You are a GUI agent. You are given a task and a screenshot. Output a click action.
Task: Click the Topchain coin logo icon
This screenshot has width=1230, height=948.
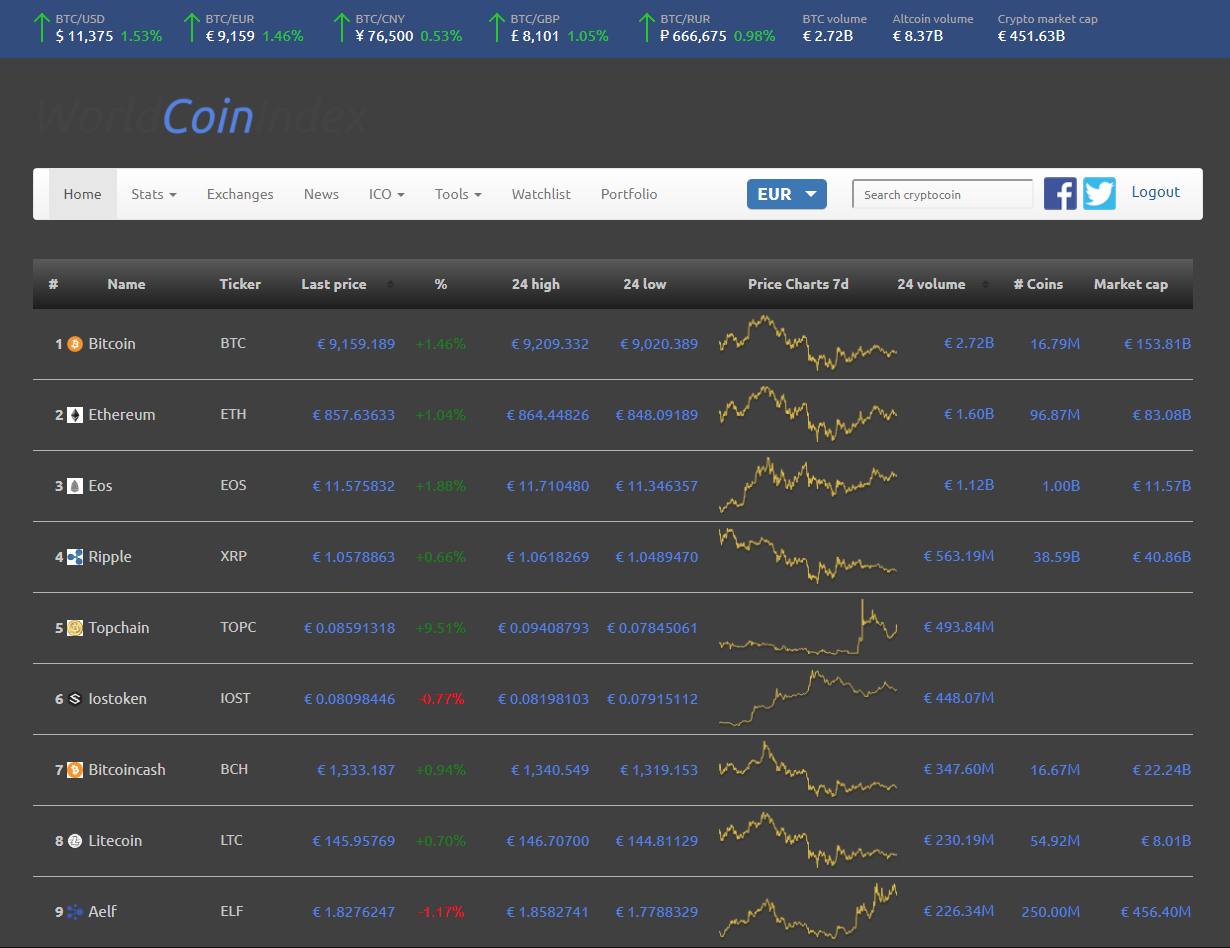(75, 628)
